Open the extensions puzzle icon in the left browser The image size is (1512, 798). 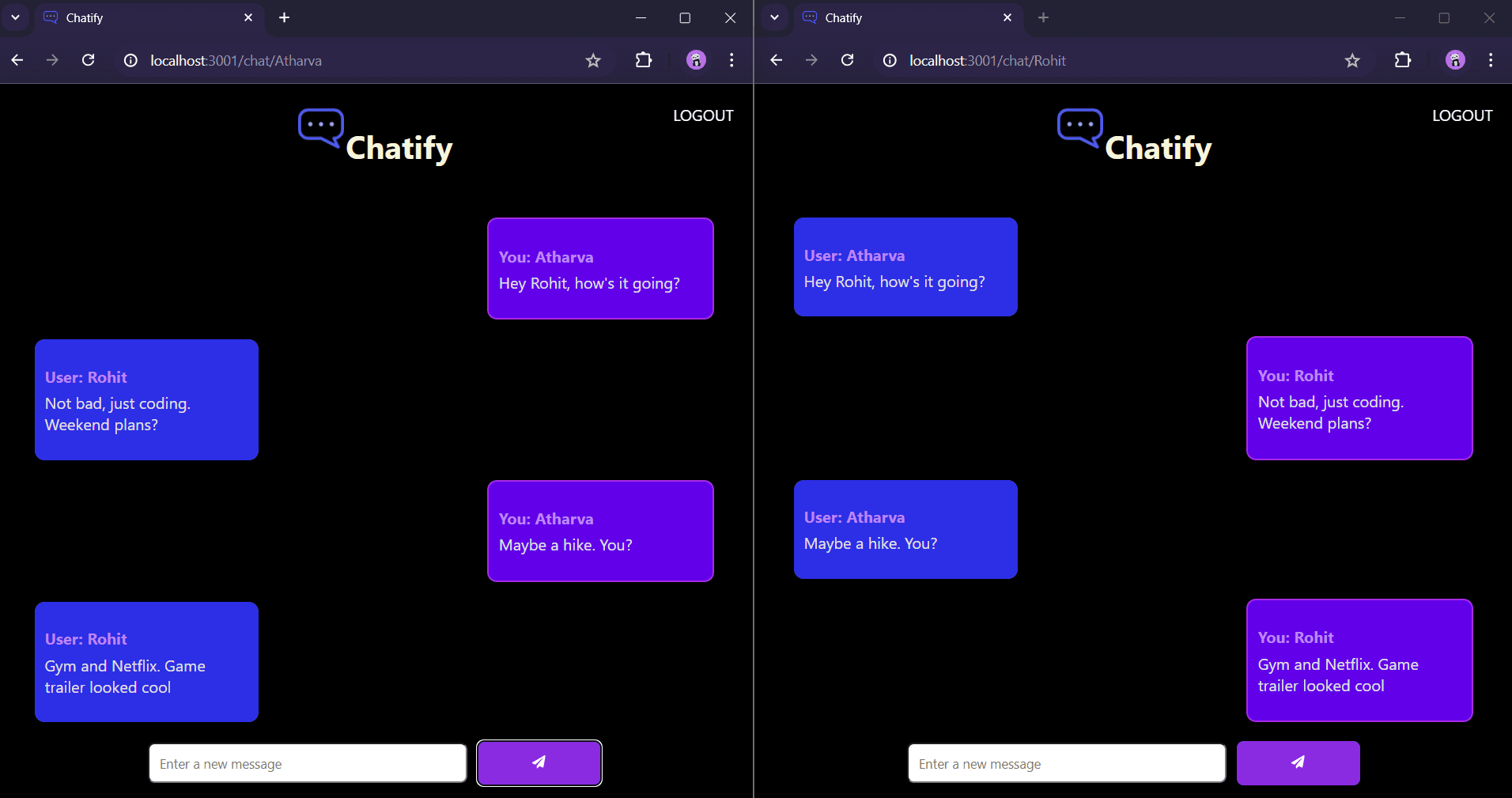click(x=644, y=60)
